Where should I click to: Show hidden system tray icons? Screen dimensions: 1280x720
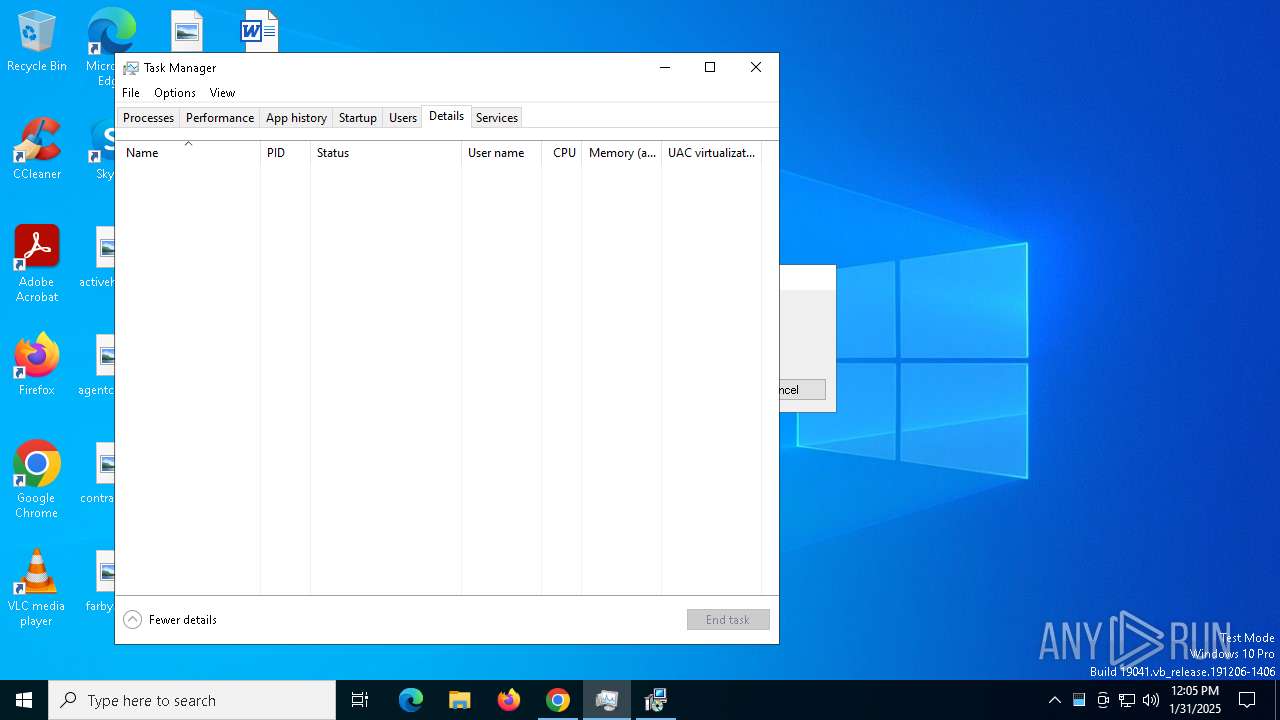point(1054,700)
